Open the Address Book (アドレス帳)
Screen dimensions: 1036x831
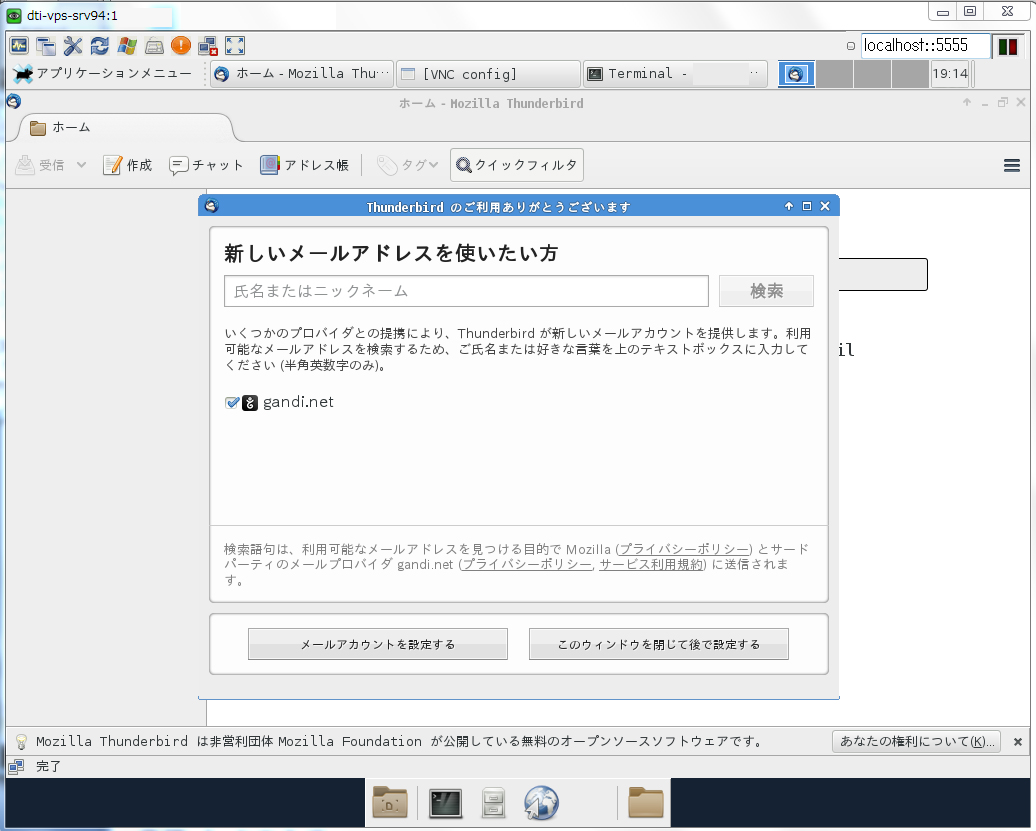(x=304, y=165)
